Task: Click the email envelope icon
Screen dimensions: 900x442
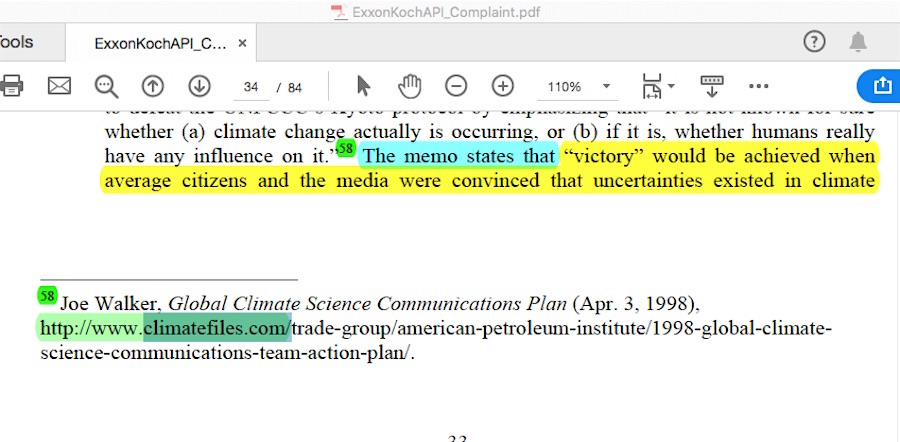Action: pyautogui.click(x=60, y=86)
